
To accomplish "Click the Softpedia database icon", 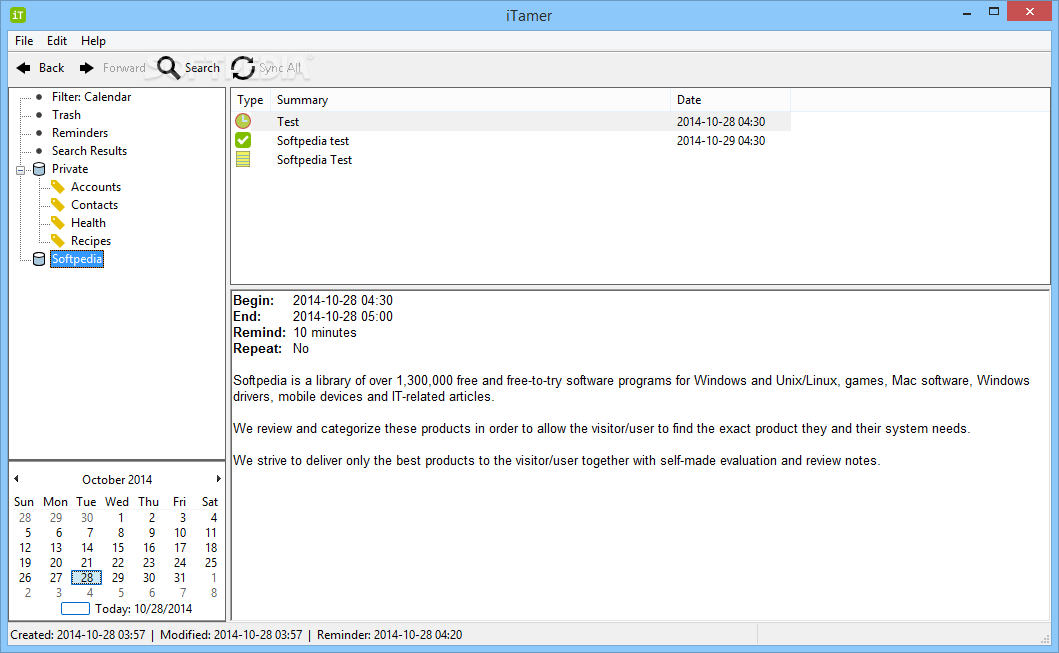I will click(x=39, y=259).
